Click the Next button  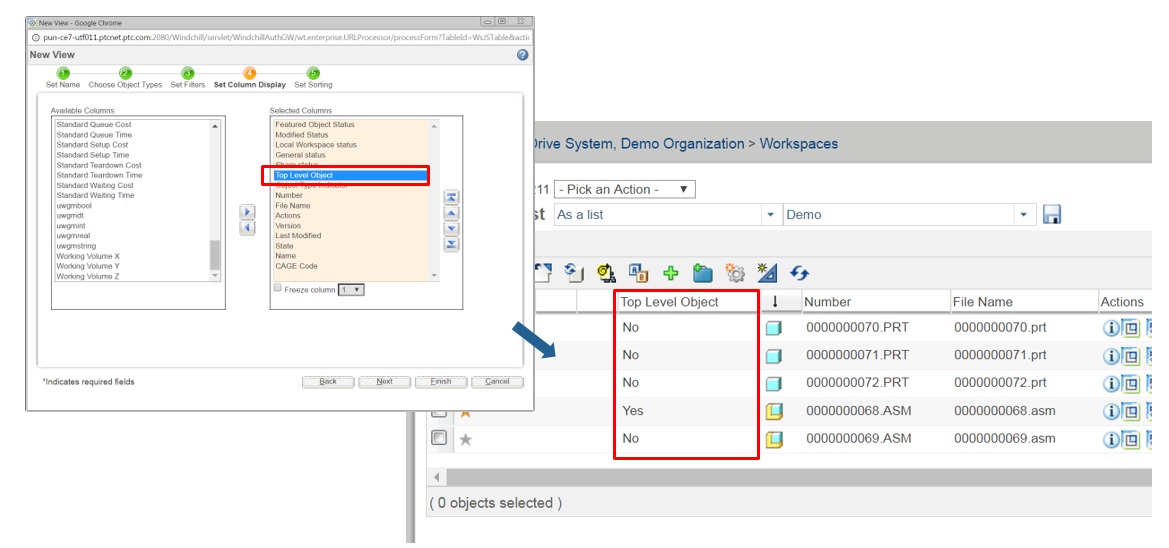coord(385,382)
